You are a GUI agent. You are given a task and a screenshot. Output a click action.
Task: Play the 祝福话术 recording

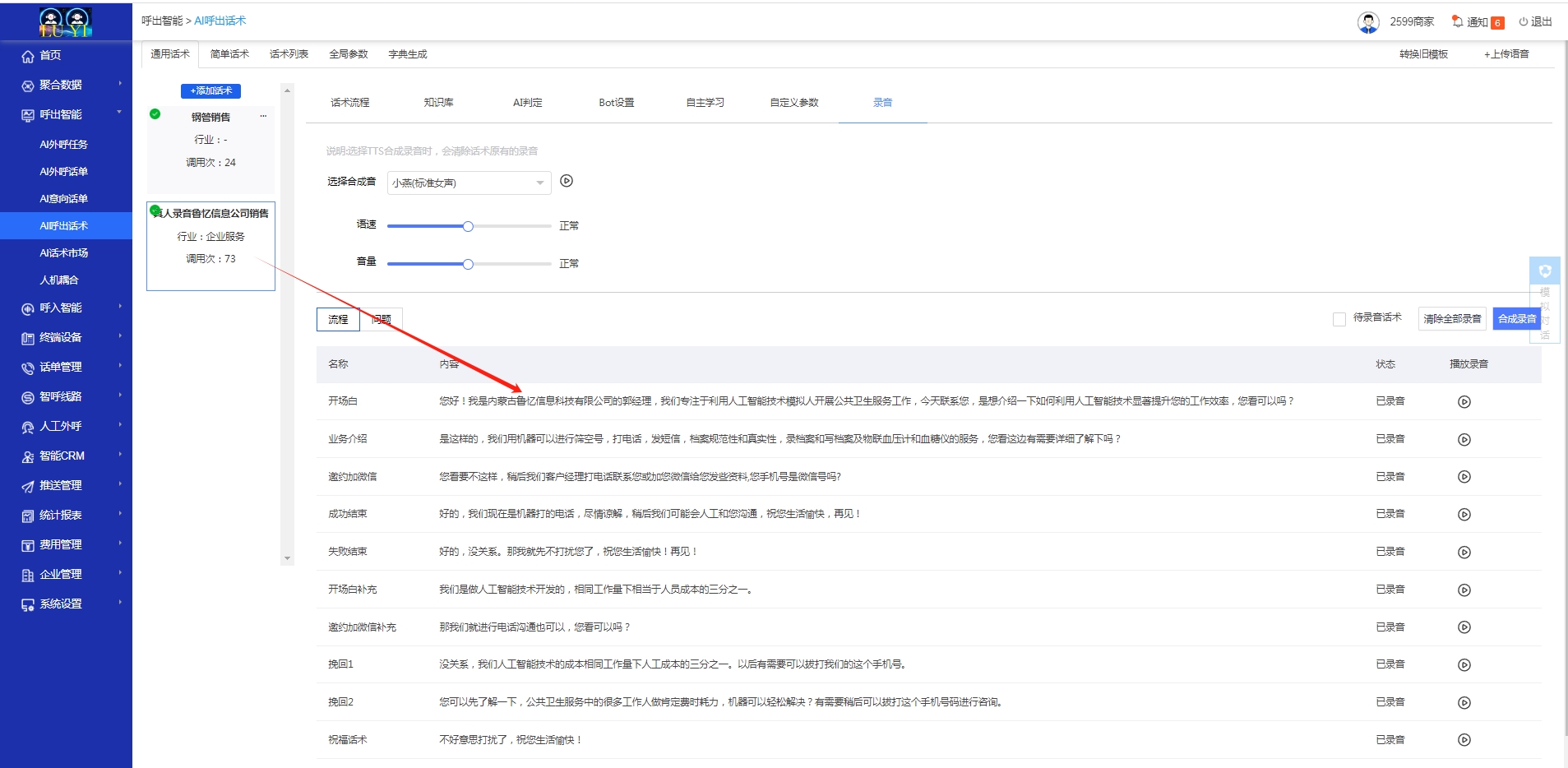click(1464, 740)
